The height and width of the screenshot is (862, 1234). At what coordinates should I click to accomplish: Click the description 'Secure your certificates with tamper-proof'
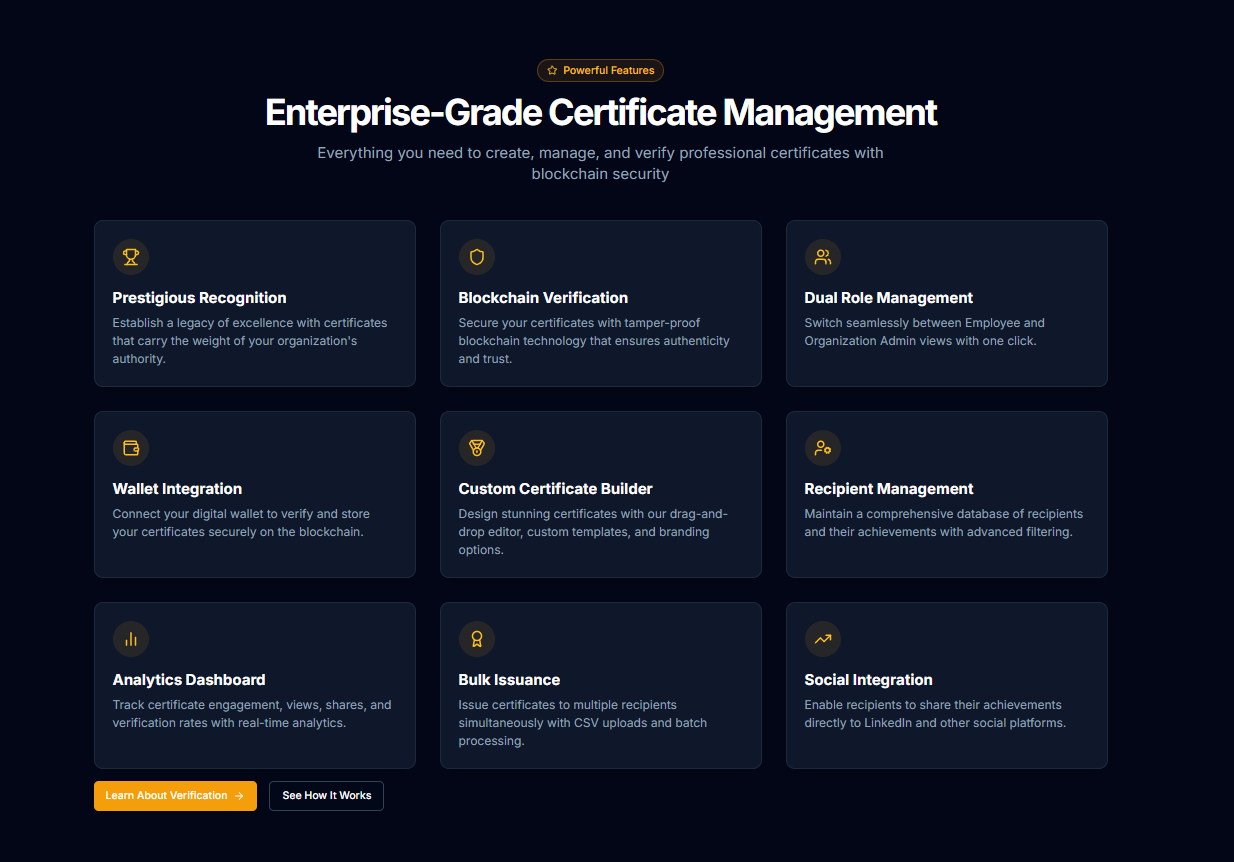(x=594, y=341)
